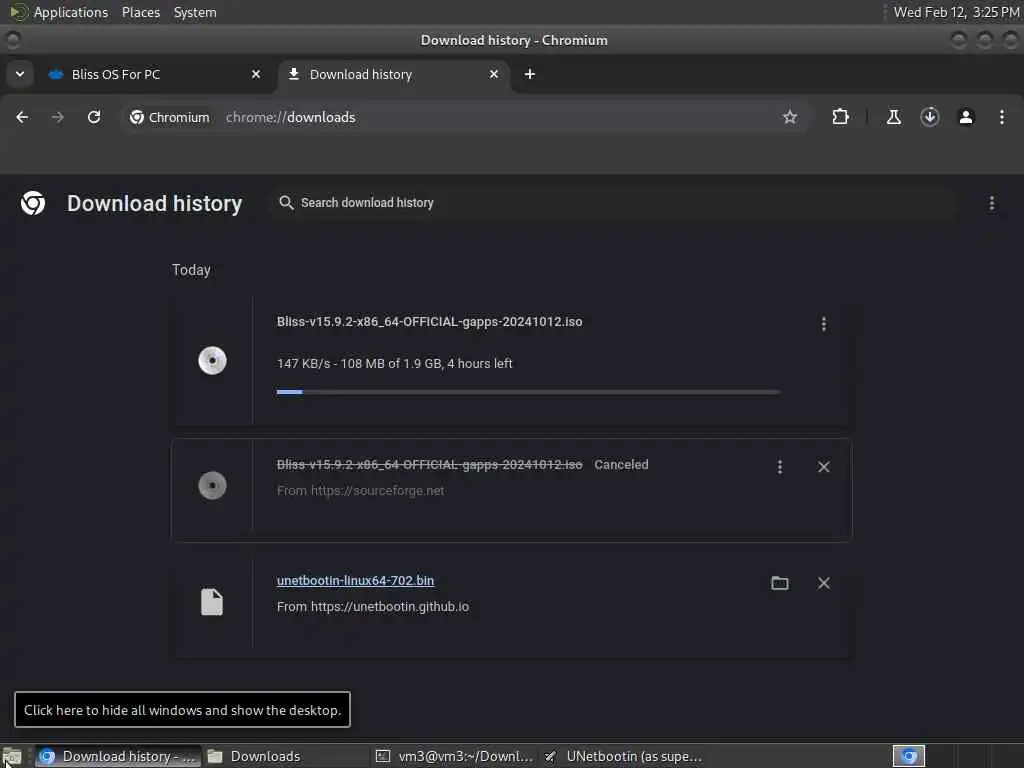Image resolution: width=1024 pixels, height=768 pixels.
Task: Click the in-progress Bliss ISO disc icon
Action: coord(212,360)
